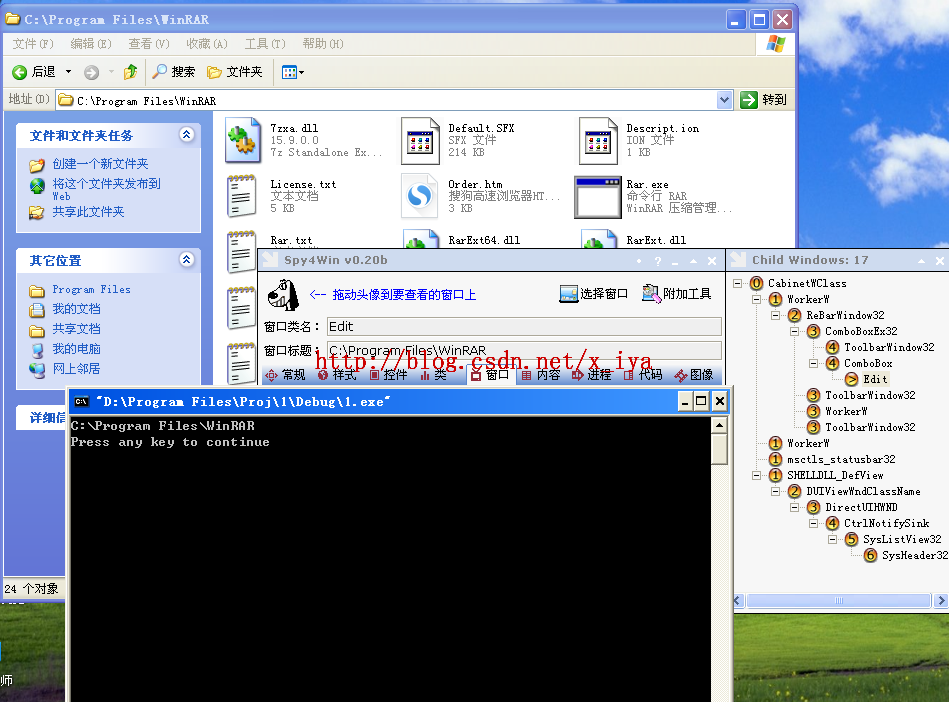This screenshot has width=949, height=702.
Task: Toggle the Folders (文件夹) pane button
Action: pyautogui.click(x=235, y=72)
